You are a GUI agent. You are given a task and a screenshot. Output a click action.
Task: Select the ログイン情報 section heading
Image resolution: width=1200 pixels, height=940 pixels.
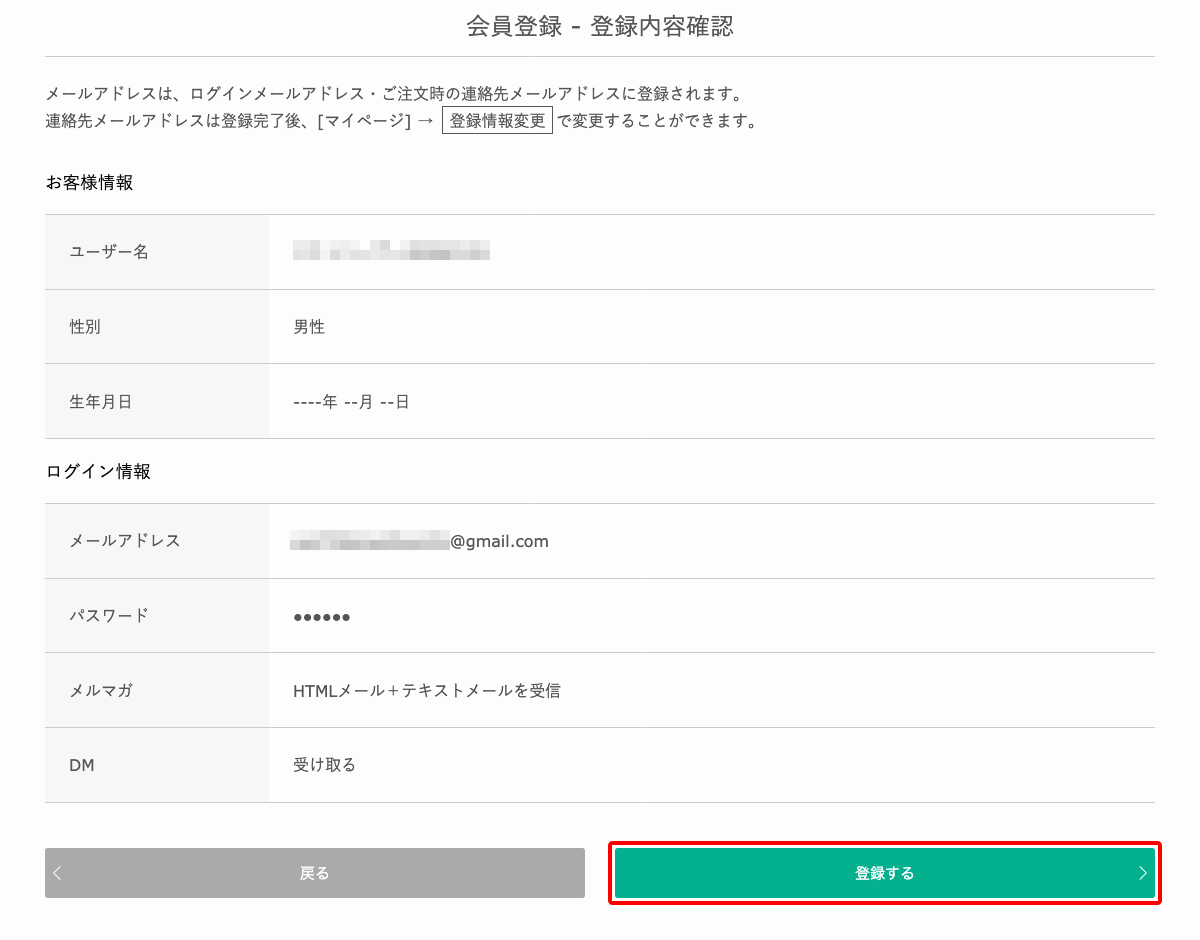click(98, 471)
